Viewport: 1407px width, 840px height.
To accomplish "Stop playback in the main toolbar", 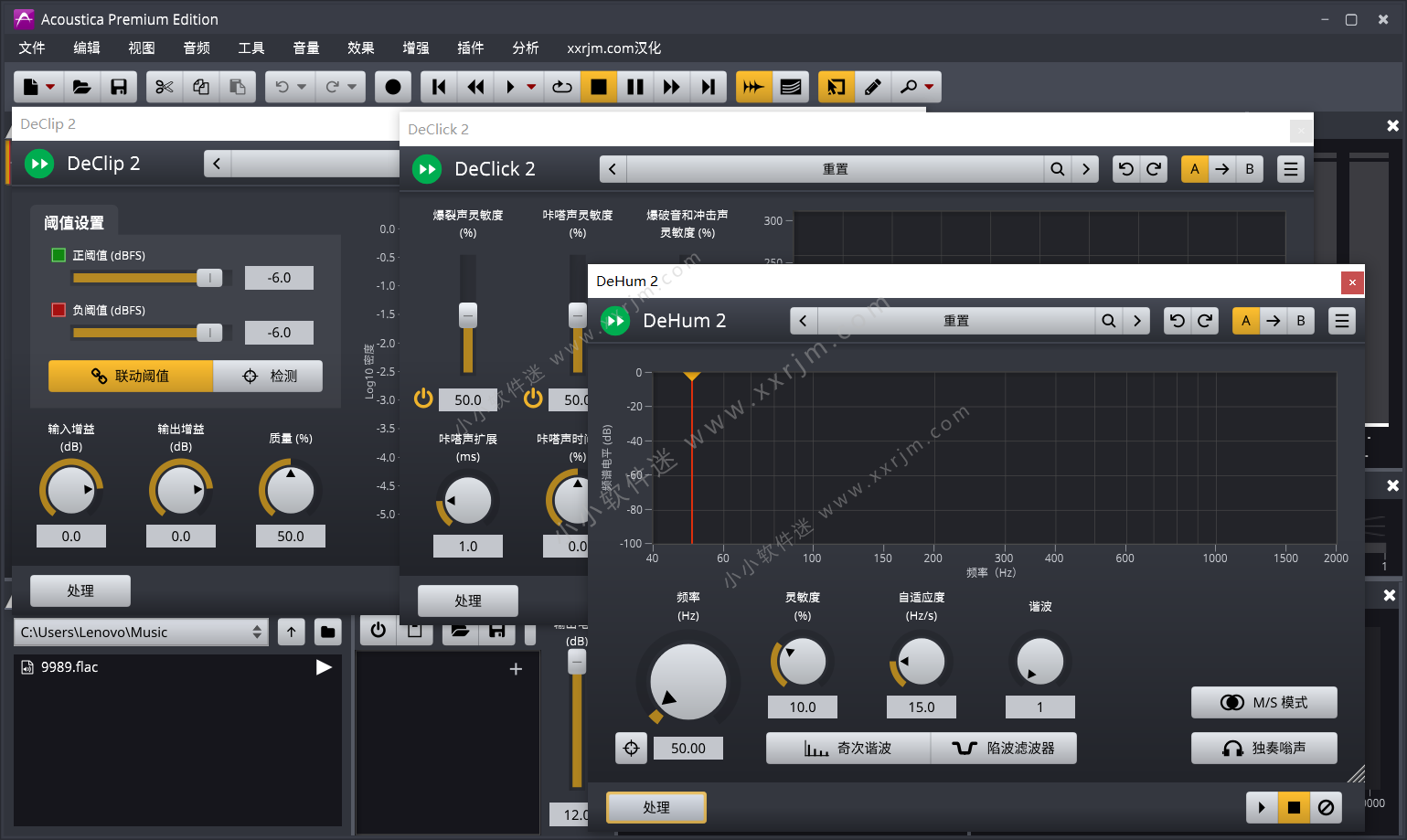I will (x=599, y=87).
